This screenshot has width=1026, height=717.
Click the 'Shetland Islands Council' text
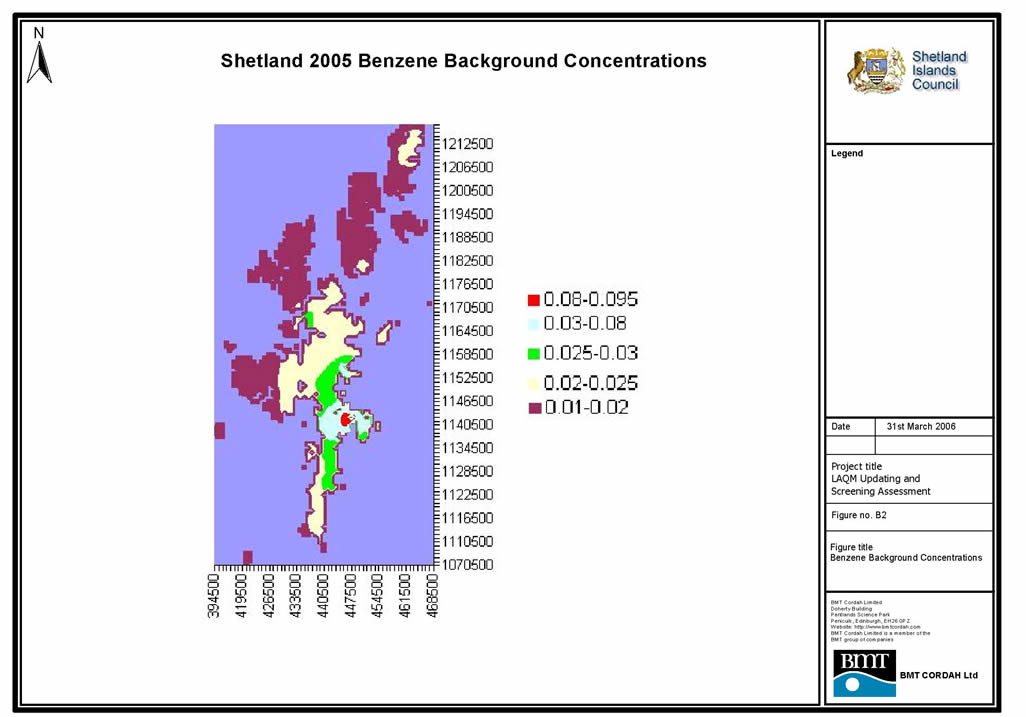(x=939, y=71)
